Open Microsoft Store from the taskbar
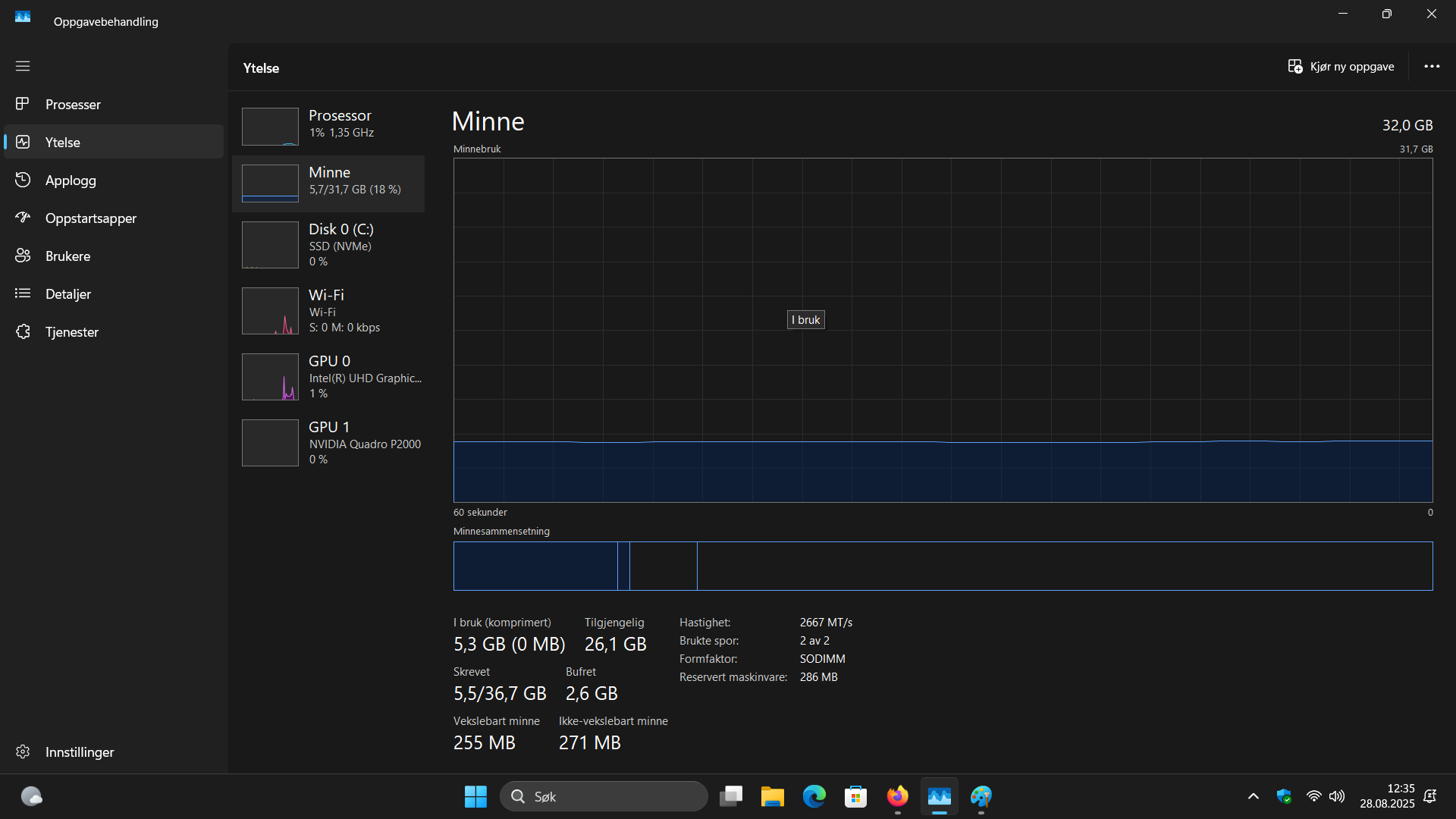 click(856, 796)
